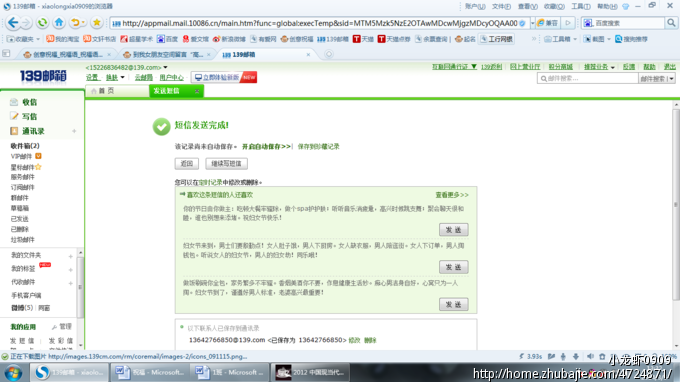Click 查看更多>> link

pos(452,195)
